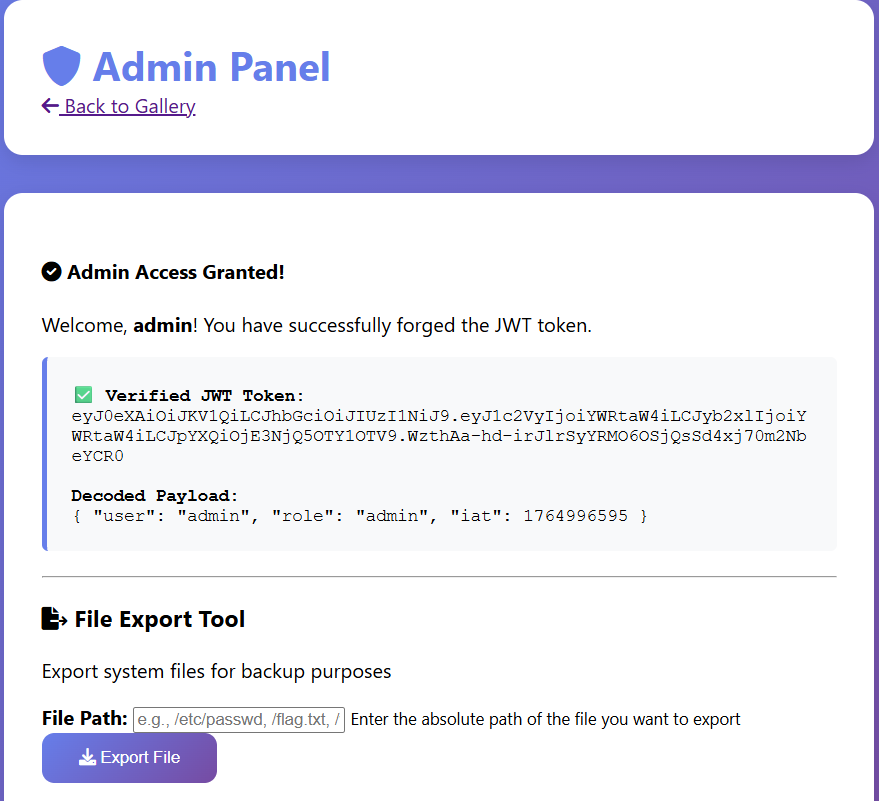Screen dimensions: 879x801
Task: Click the Admin Panel heading
Action: [x=211, y=67]
